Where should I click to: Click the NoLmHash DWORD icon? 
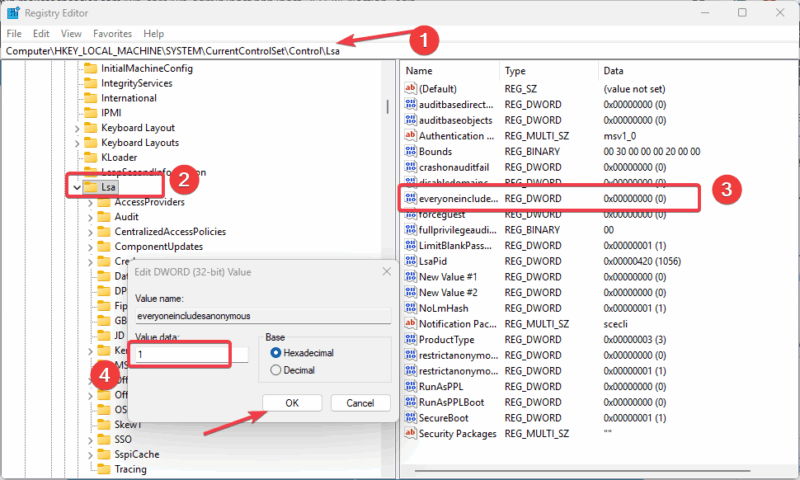(411, 308)
